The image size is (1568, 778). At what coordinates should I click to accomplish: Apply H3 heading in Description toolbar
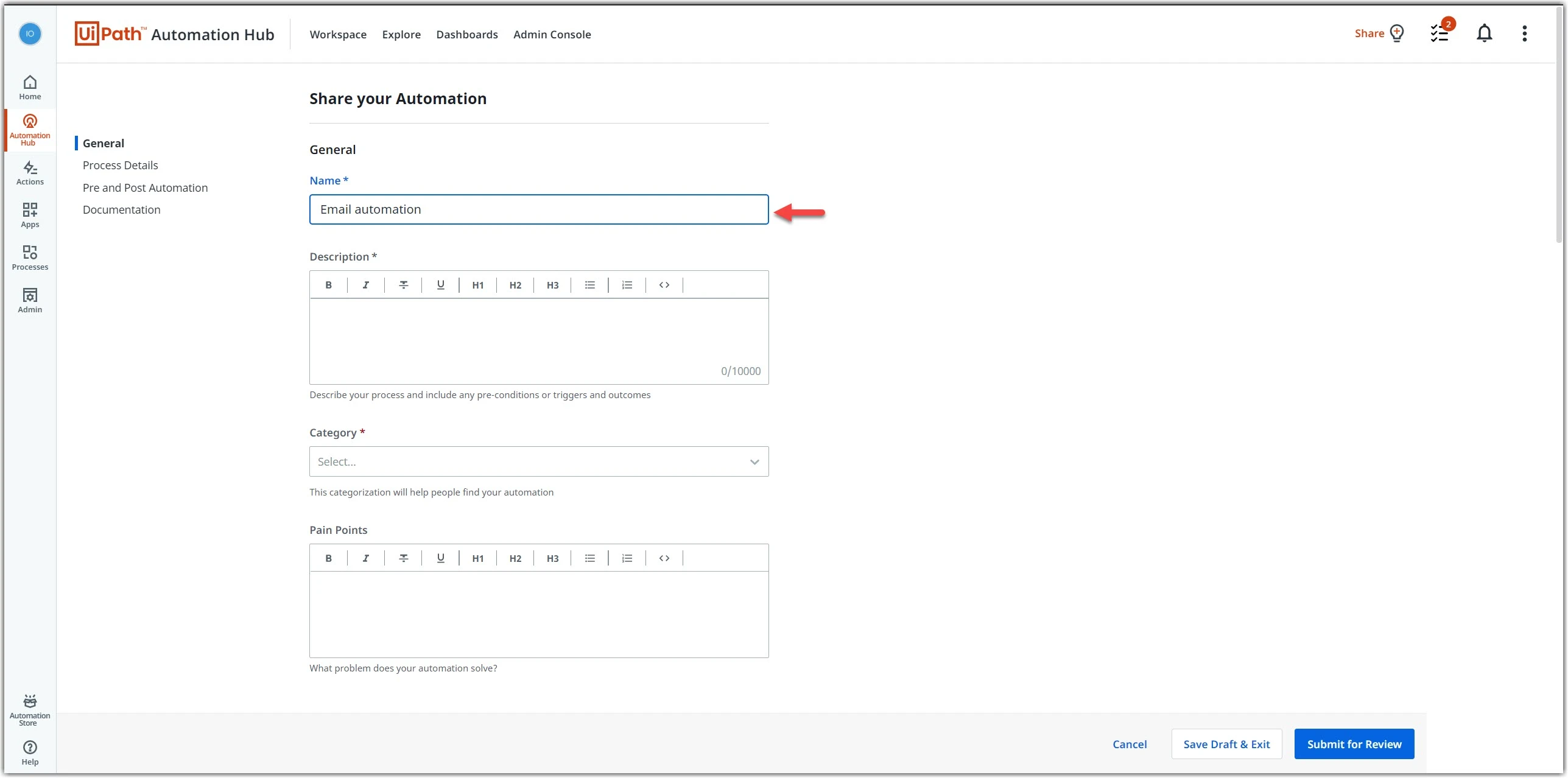coord(552,285)
